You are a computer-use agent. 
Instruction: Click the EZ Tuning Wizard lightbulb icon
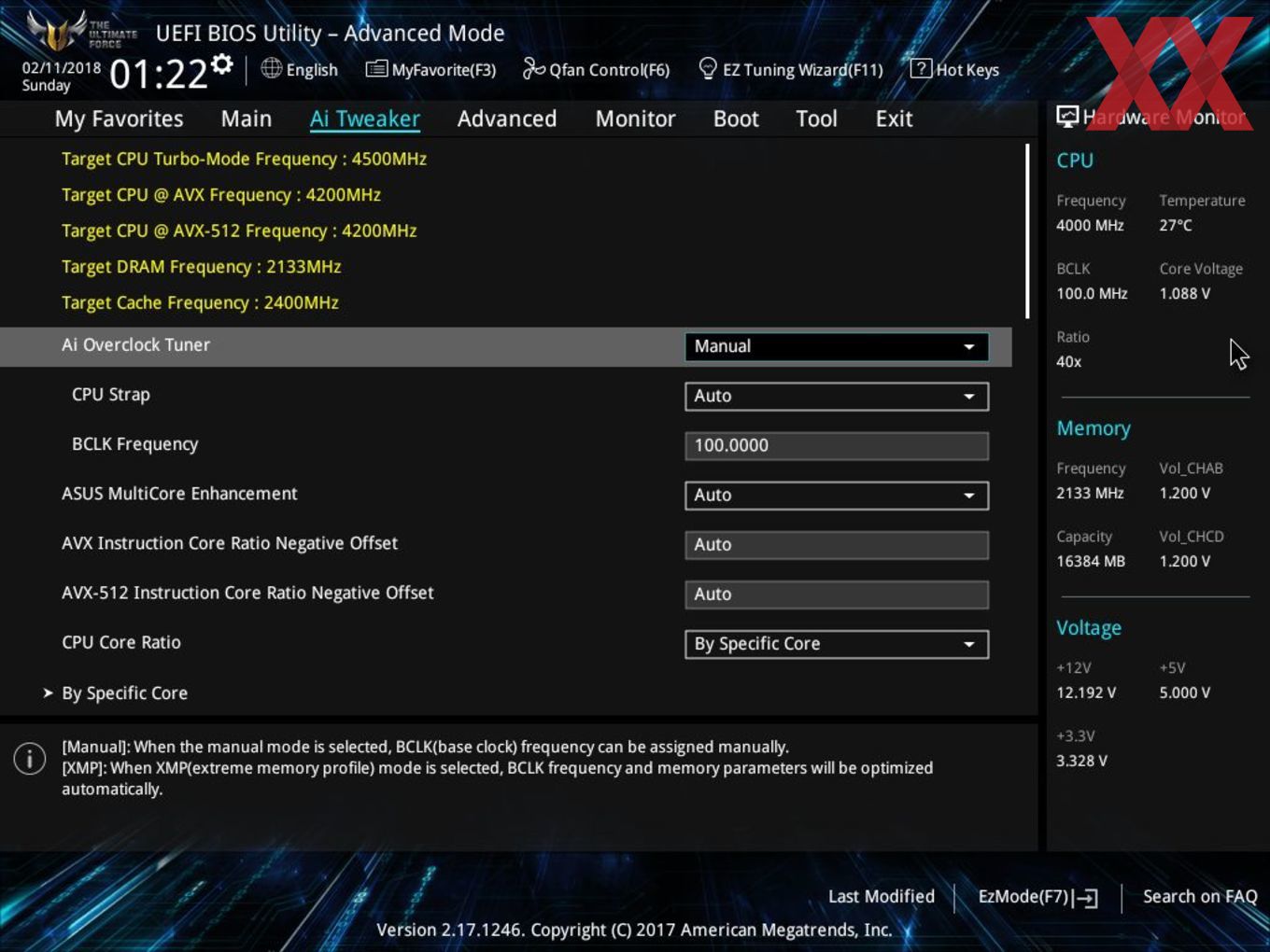[708, 68]
